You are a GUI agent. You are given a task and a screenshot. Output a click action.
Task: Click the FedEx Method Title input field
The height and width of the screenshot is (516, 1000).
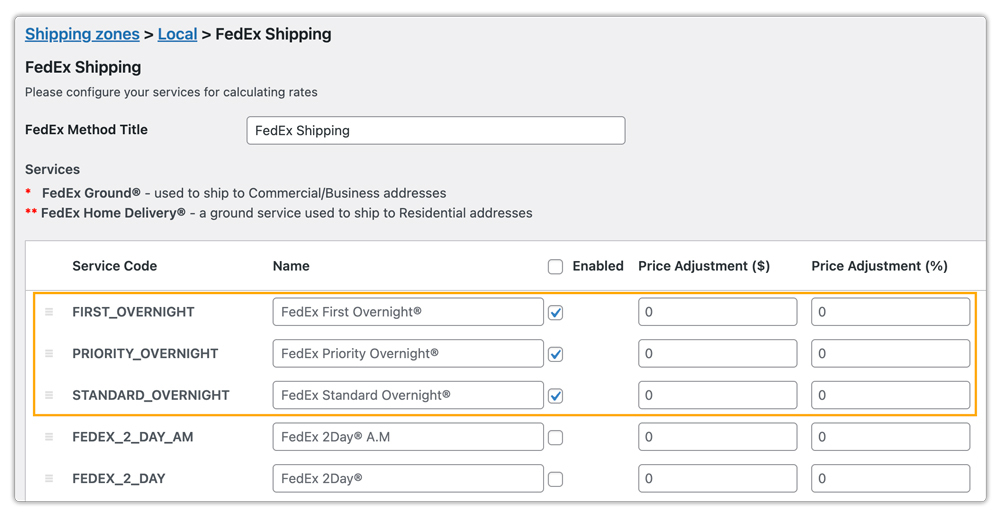click(x=435, y=130)
